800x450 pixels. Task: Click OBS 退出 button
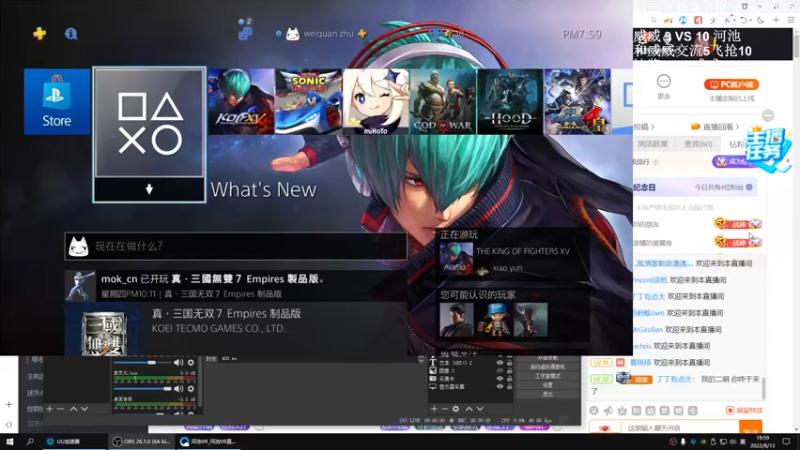tap(547, 394)
